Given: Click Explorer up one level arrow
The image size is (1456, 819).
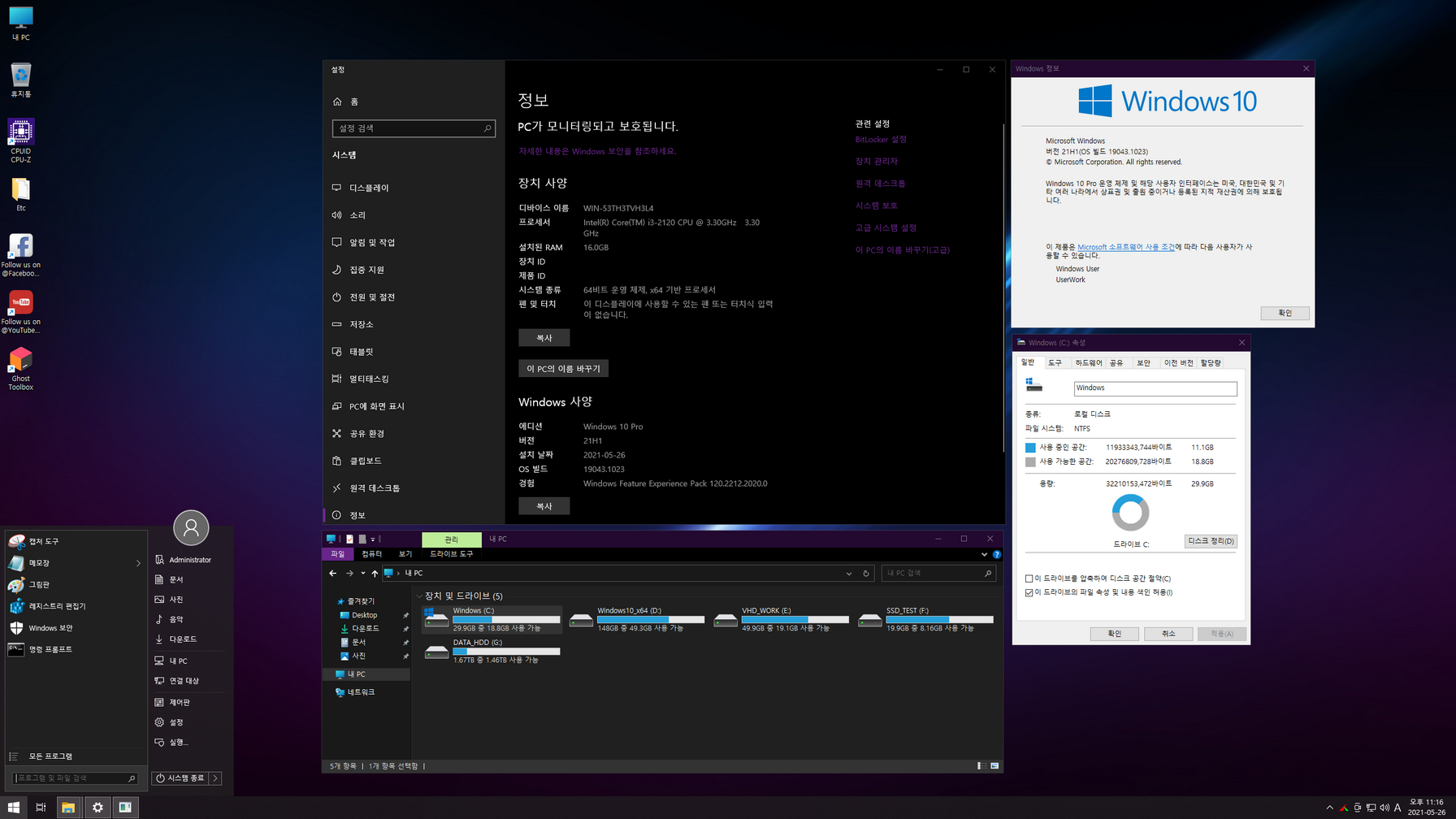Looking at the screenshot, I should [375, 574].
